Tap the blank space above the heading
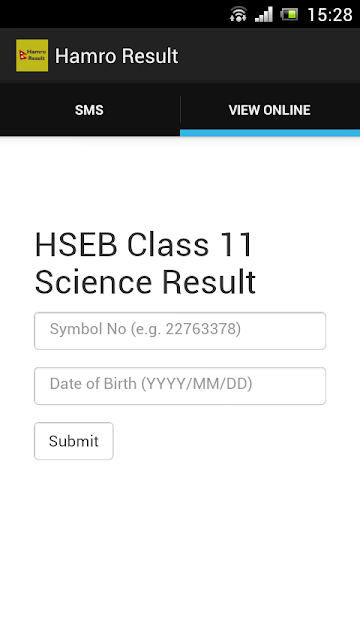This screenshot has height=640, width=360. 180,182
